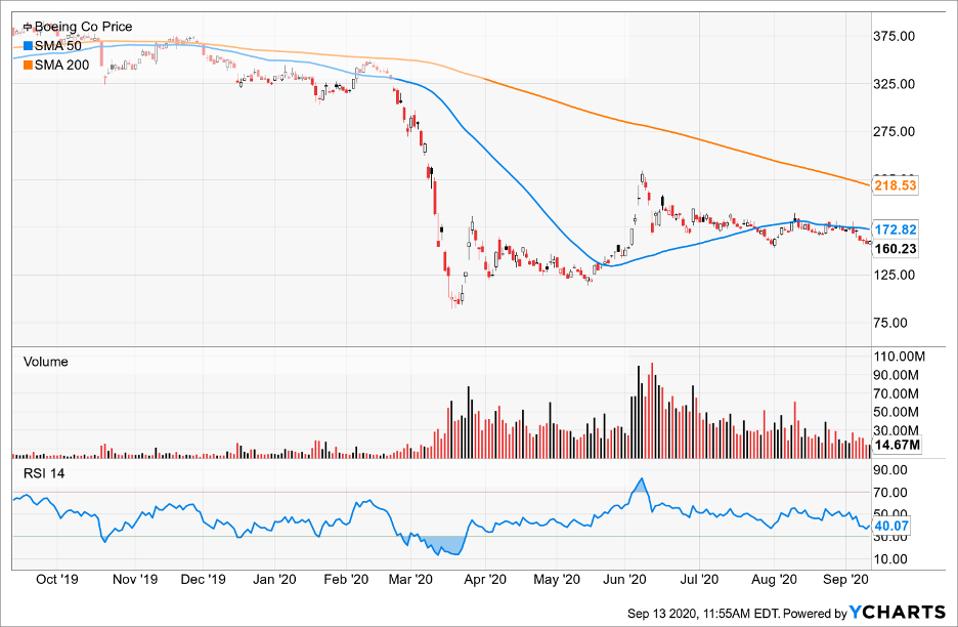This screenshot has height=627, width=958.
Task: Click the 14.67M volume value tag
Action: (896, 445)
